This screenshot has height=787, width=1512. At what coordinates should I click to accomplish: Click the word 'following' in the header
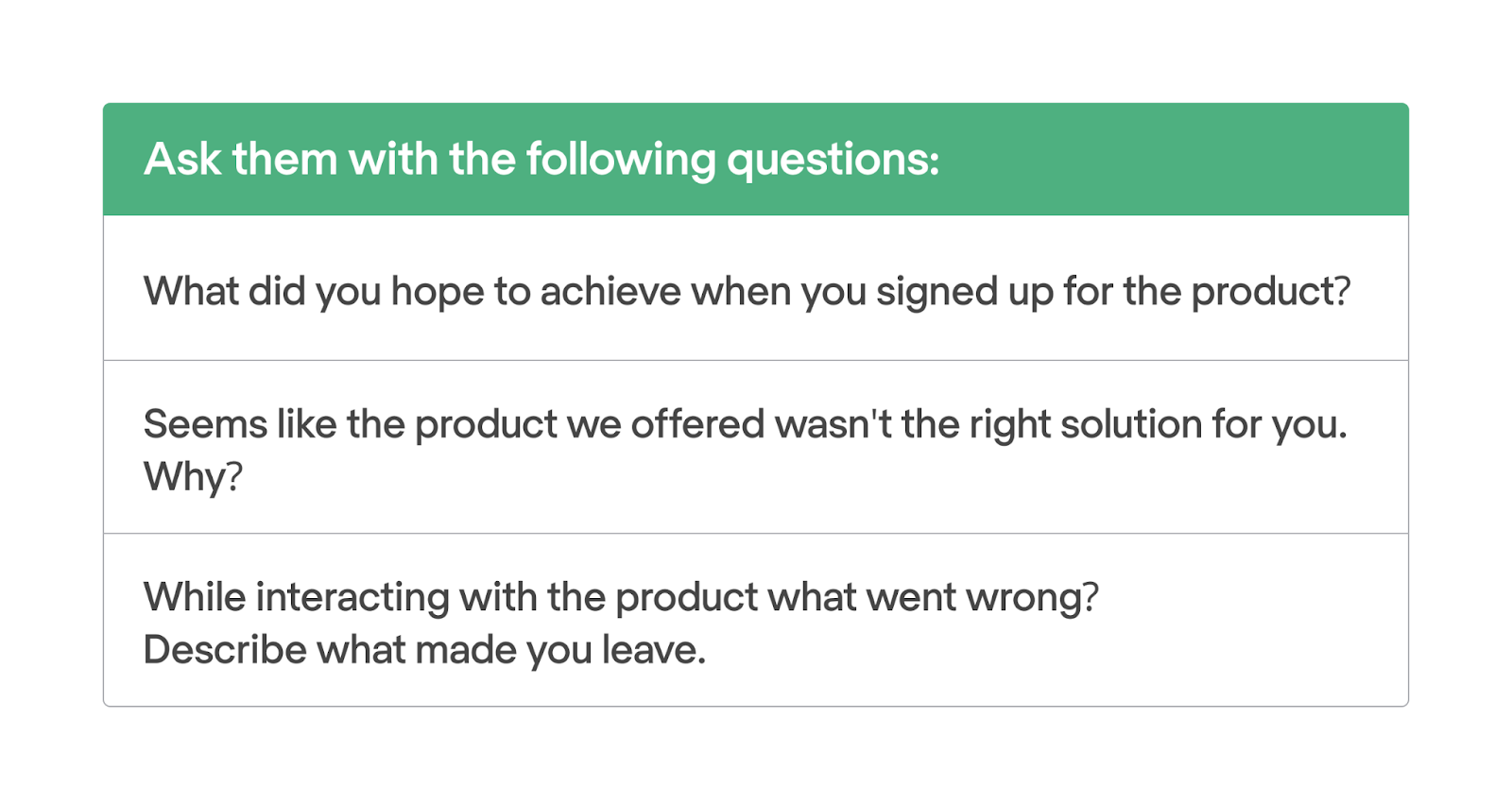pyautogui.click(x=621, y=161)
